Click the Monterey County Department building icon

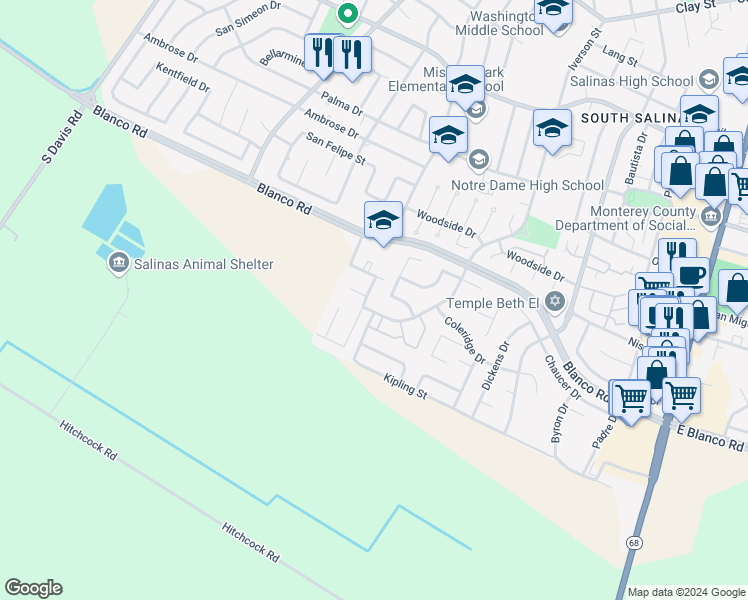point(711,217)
